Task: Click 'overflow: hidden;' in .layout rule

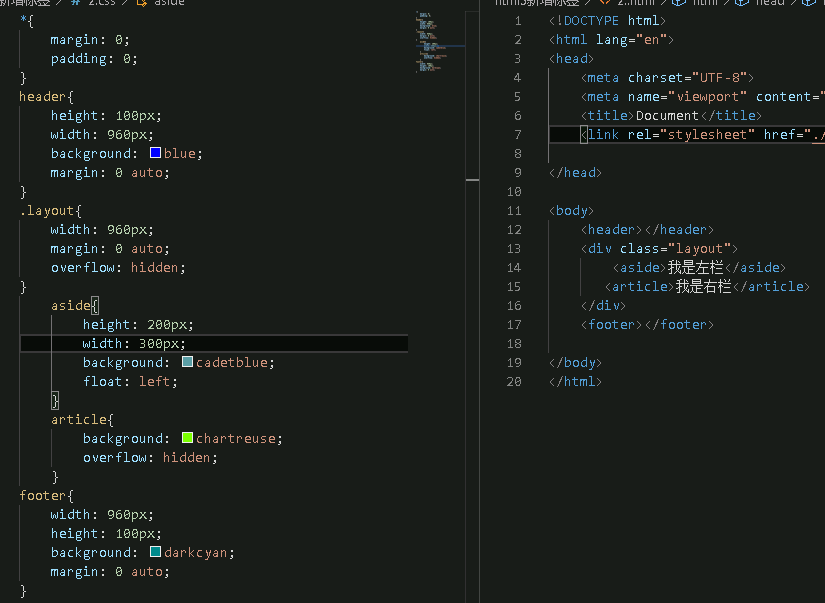Action: point(118,267)
